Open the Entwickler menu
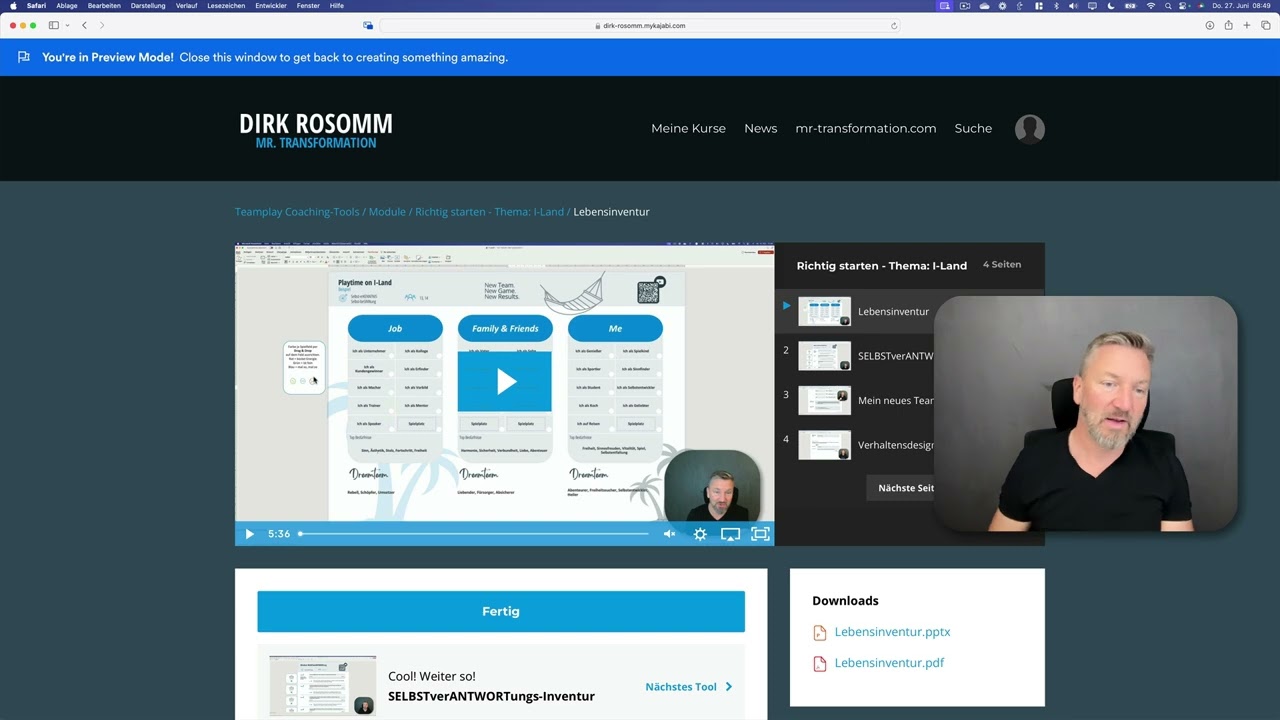Viewport: 1280px width, 720px height. pos(271,6)
